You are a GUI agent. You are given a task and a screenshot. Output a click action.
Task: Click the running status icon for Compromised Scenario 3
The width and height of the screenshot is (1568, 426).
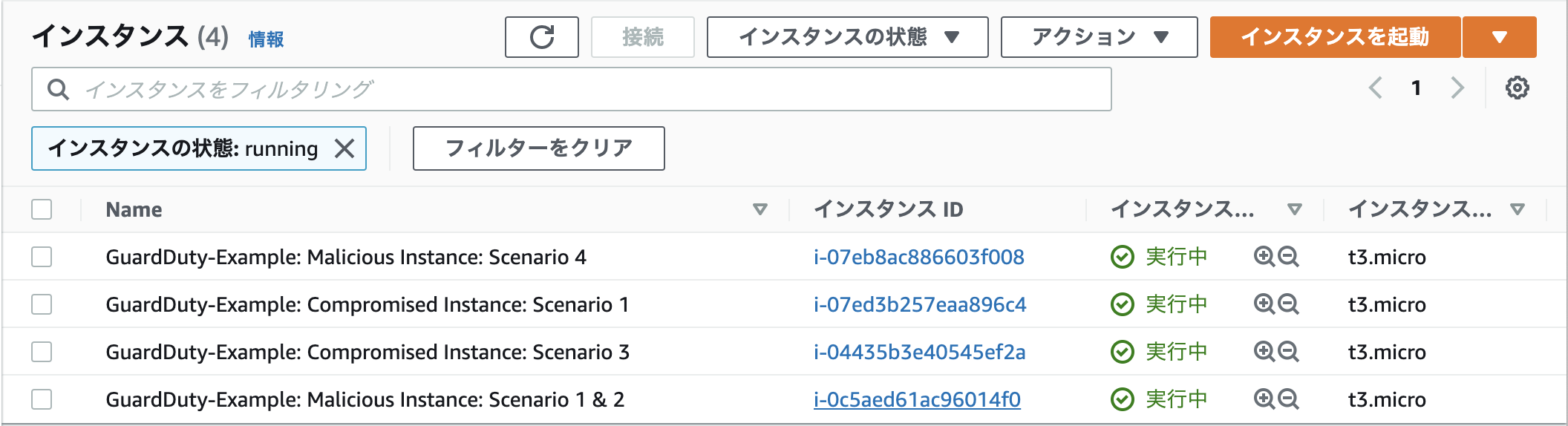click(x=1122, y=352)
